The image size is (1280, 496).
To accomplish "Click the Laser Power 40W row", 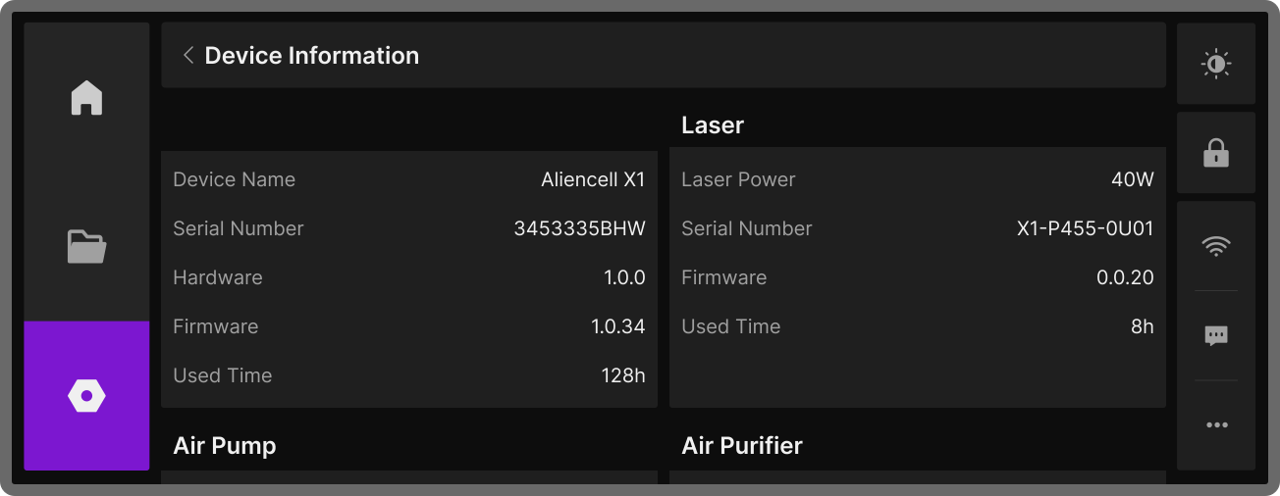I will coord(917,180).
